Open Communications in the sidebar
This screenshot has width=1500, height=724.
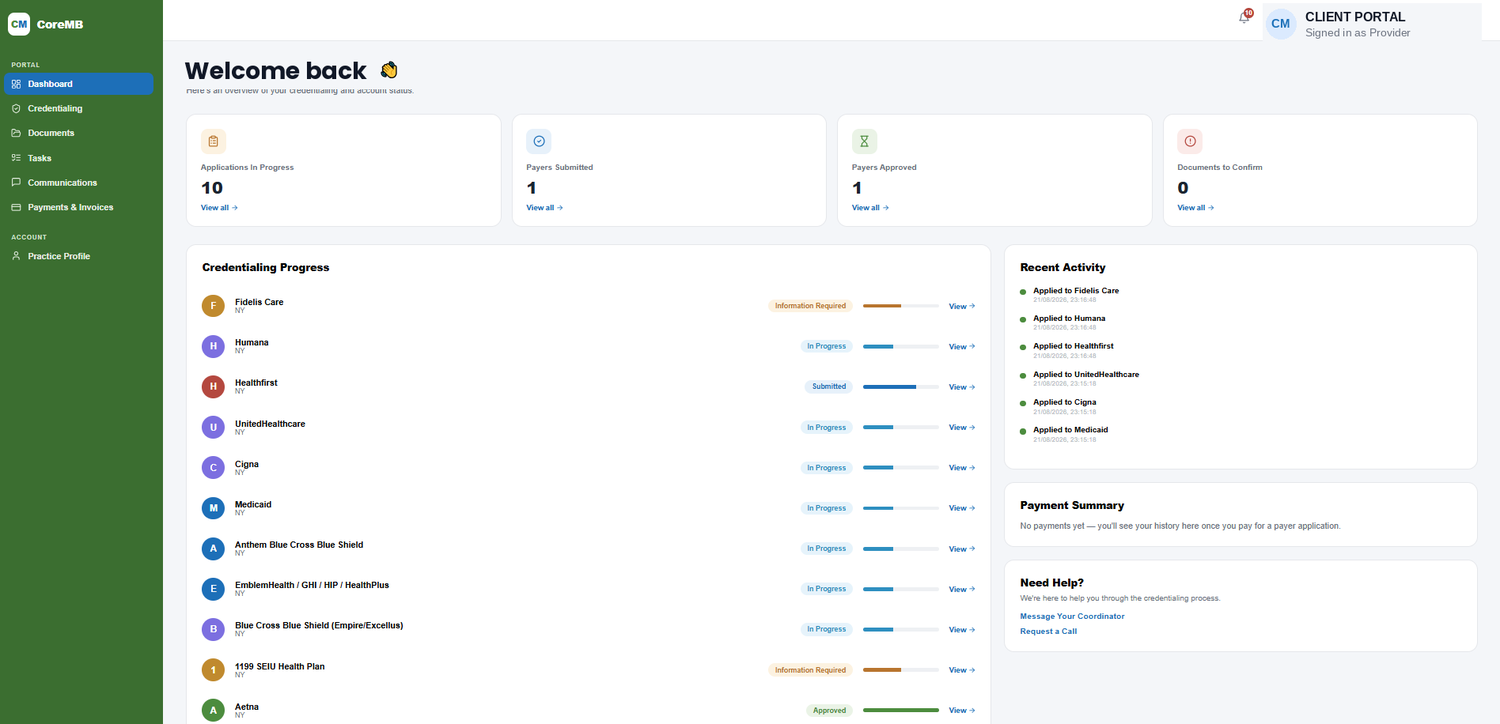pos(79,182)
